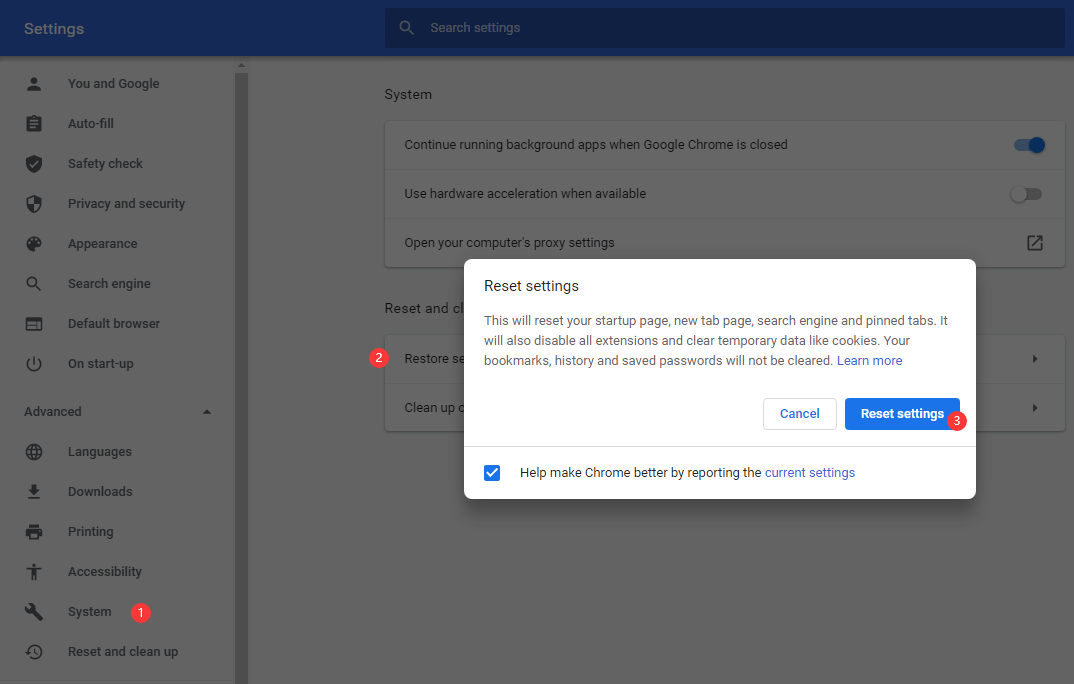Click the Search engine magnifier icon
1074x684 pixels.
point(34,283)
